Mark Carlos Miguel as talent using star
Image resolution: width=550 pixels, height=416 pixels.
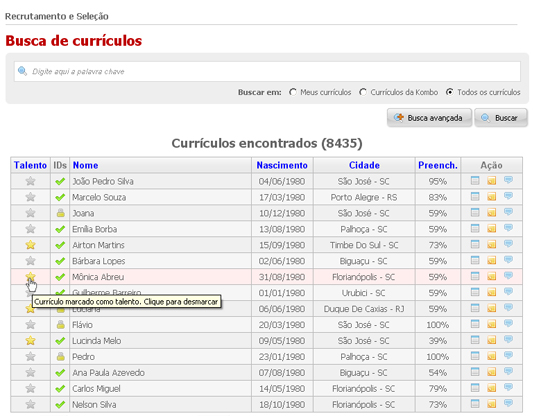pyautogui.click(x=31, y=388)
